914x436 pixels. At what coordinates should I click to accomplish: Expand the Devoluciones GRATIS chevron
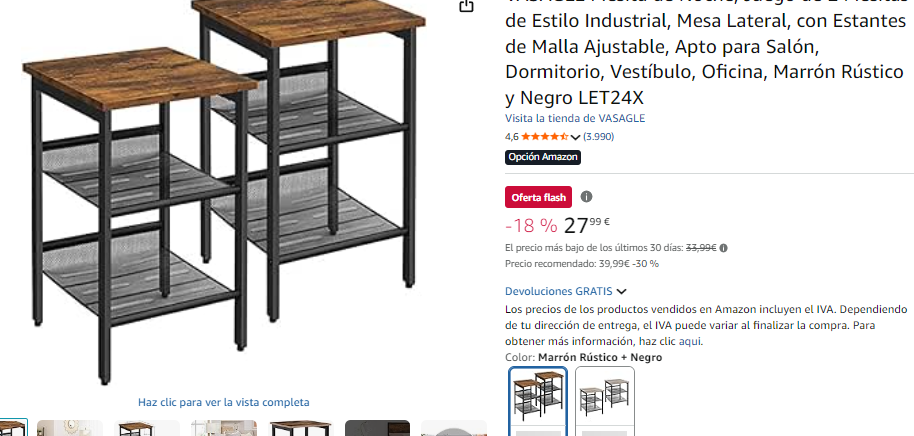pyautogui.click(x=621, y=291)
